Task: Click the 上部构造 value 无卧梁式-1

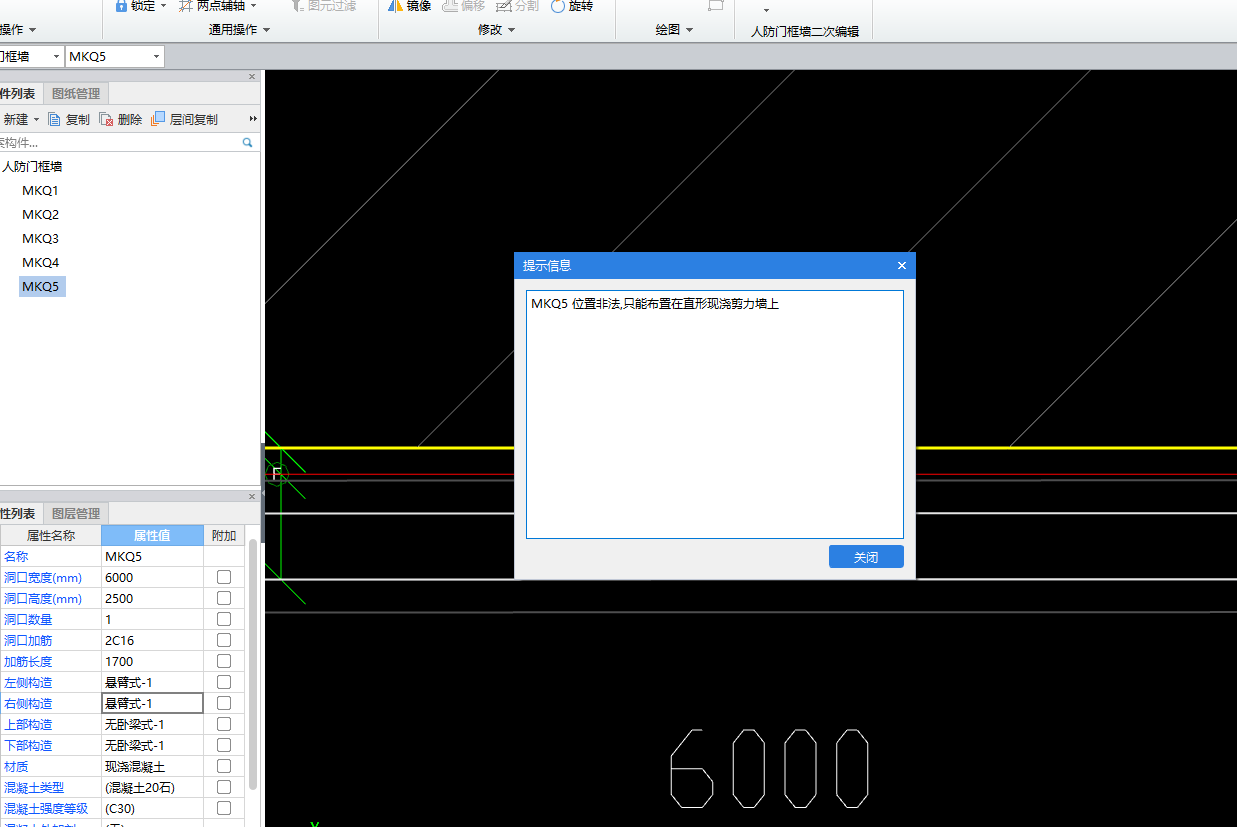Action: (153, 724)
